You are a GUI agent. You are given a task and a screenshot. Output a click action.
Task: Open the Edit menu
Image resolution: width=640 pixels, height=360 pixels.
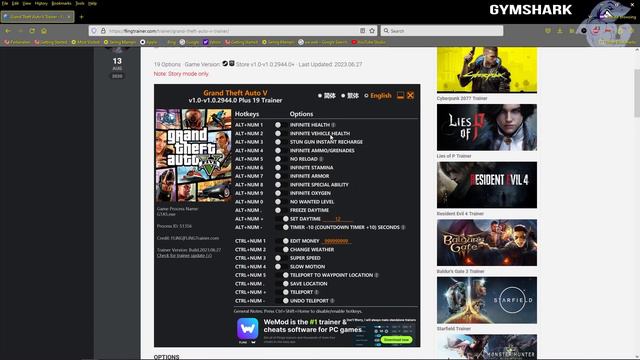coord(15,3)
